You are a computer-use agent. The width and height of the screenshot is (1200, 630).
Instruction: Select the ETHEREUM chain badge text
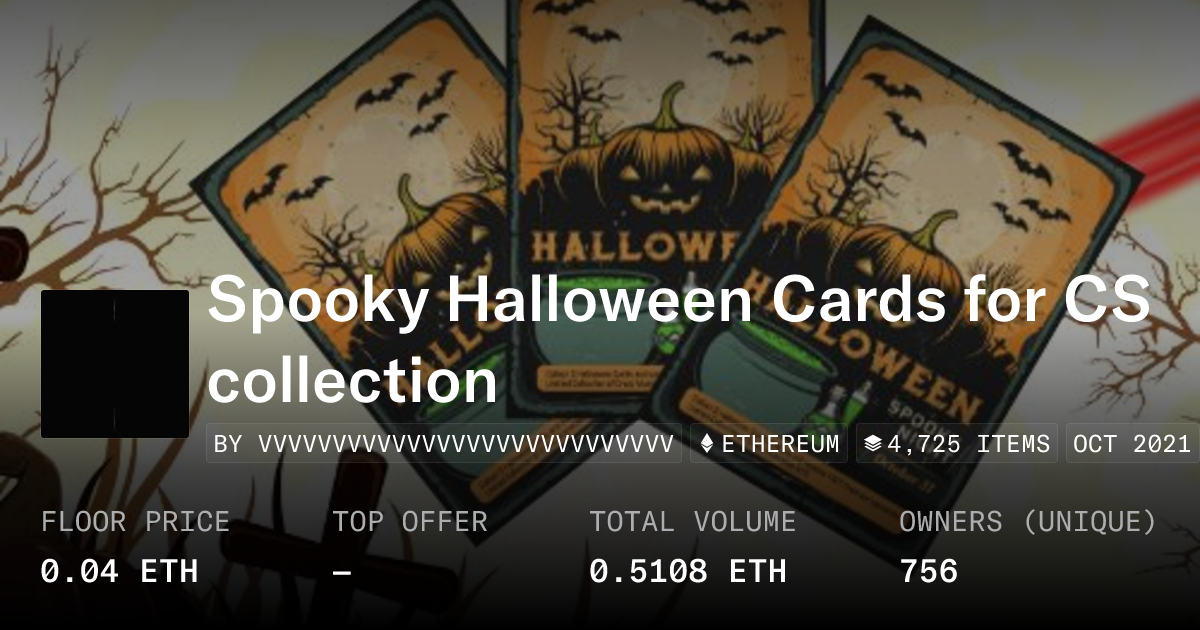click(780, 444)
